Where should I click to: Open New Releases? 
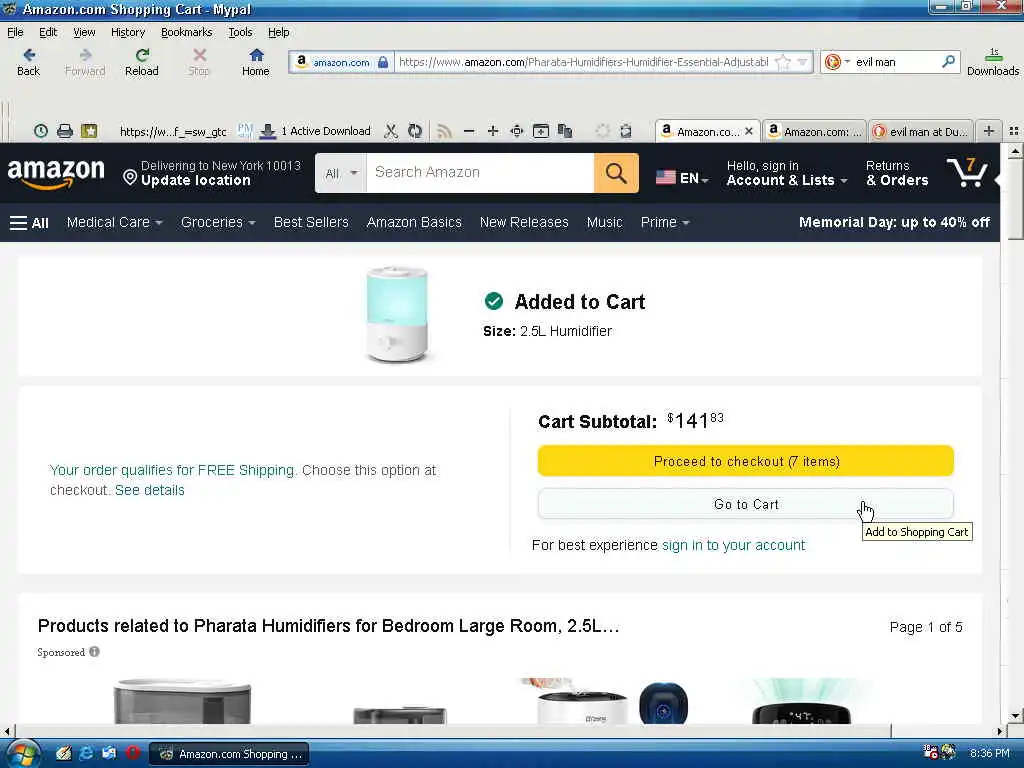(524, 223)
